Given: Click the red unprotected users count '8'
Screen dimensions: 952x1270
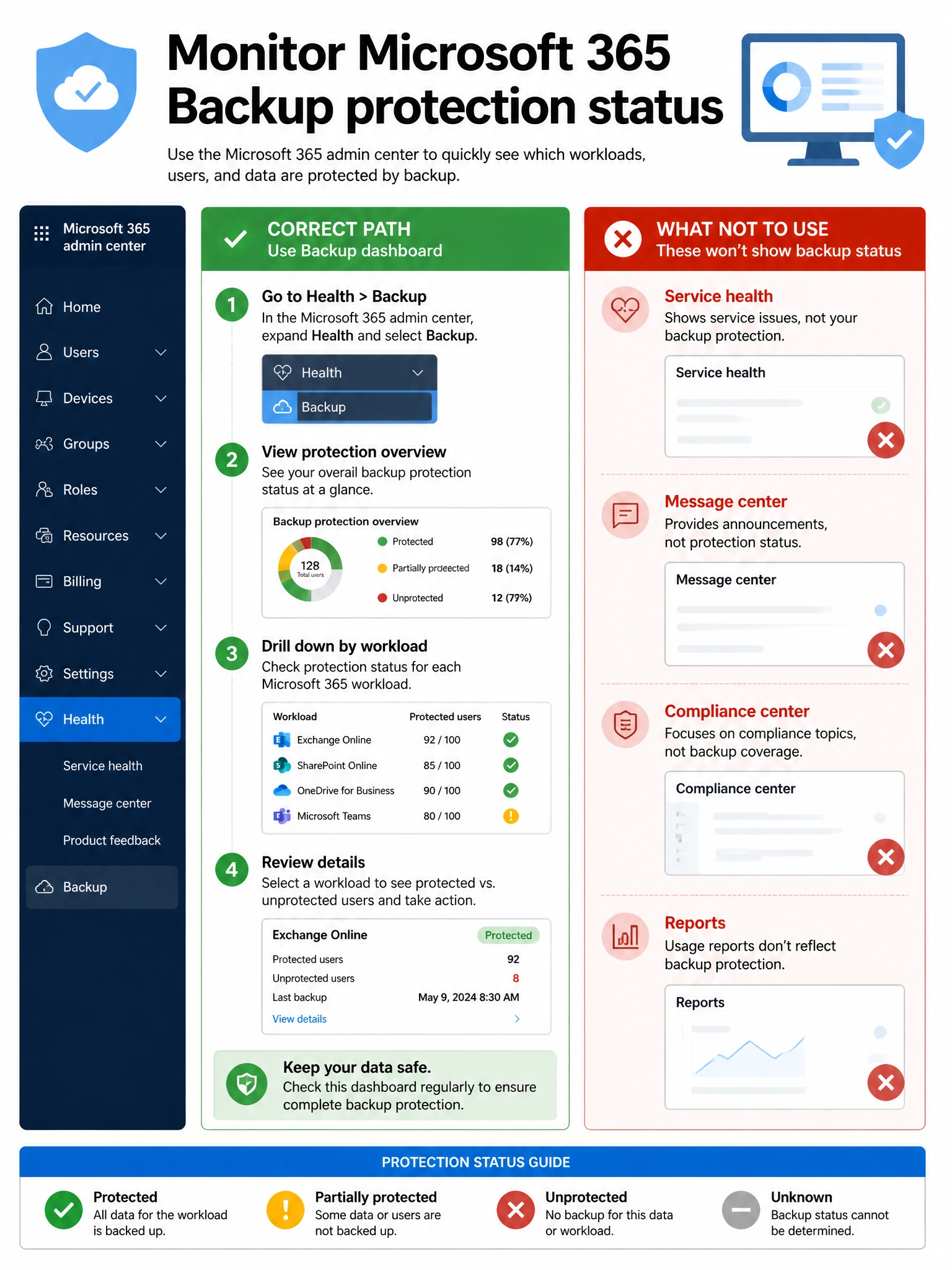Looking at the screenshot, I should click(516, 978).
